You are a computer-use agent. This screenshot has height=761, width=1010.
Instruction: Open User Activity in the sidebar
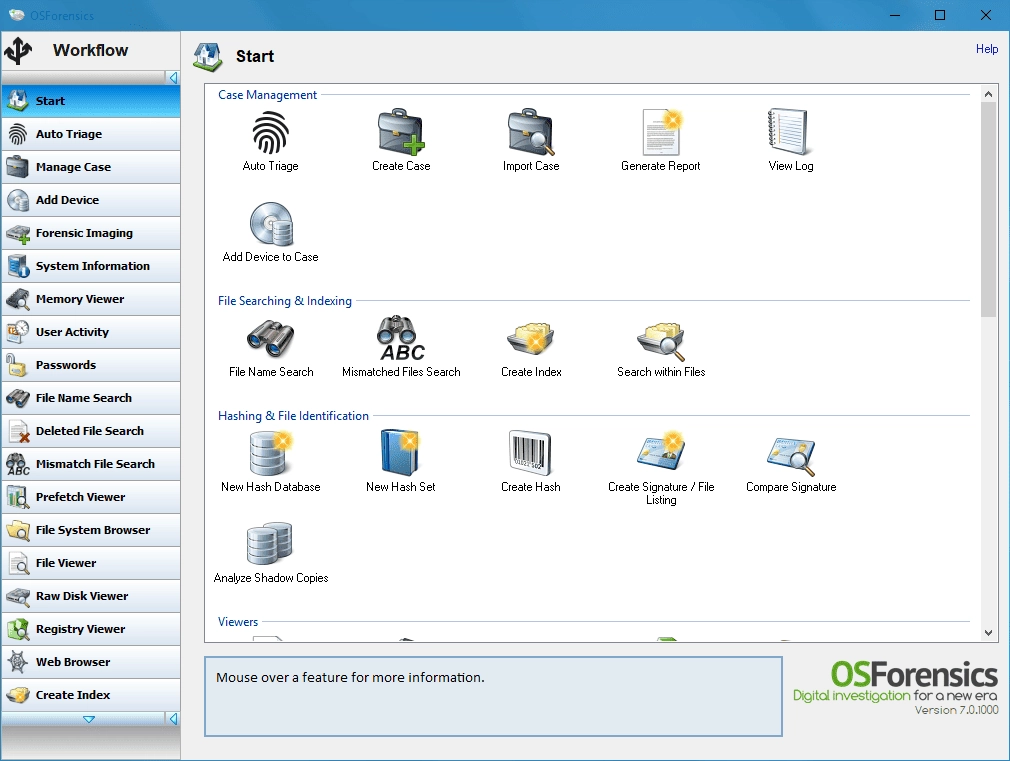coord(91,332)
